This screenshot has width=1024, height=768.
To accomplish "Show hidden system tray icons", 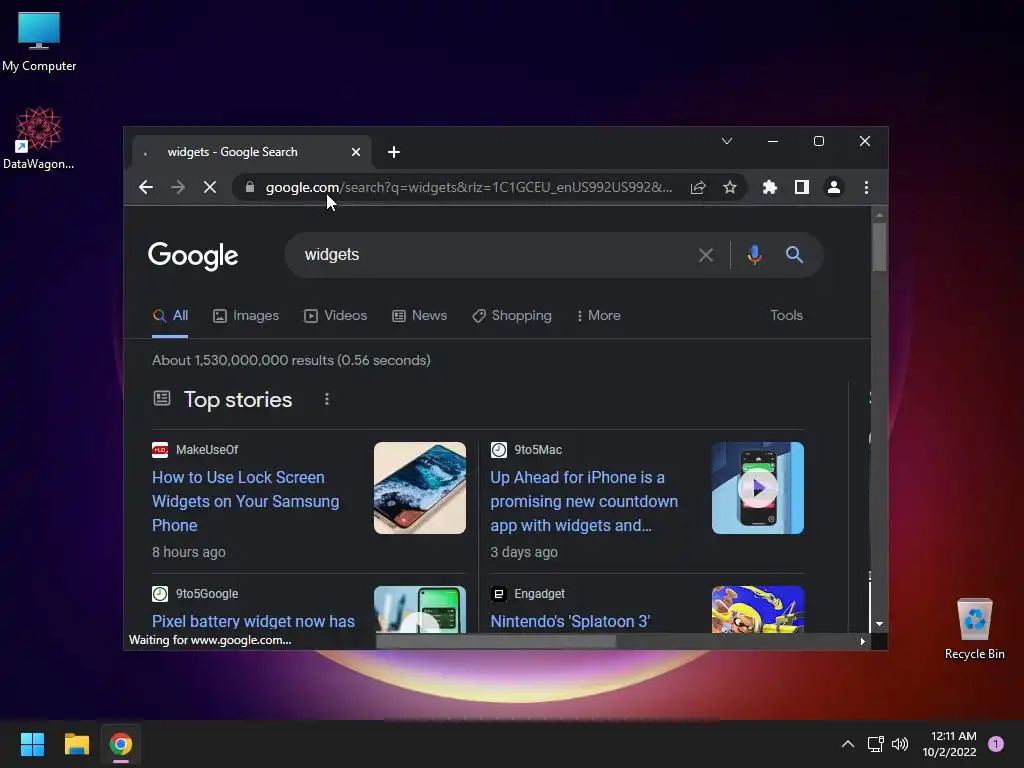I will point(848,744).
